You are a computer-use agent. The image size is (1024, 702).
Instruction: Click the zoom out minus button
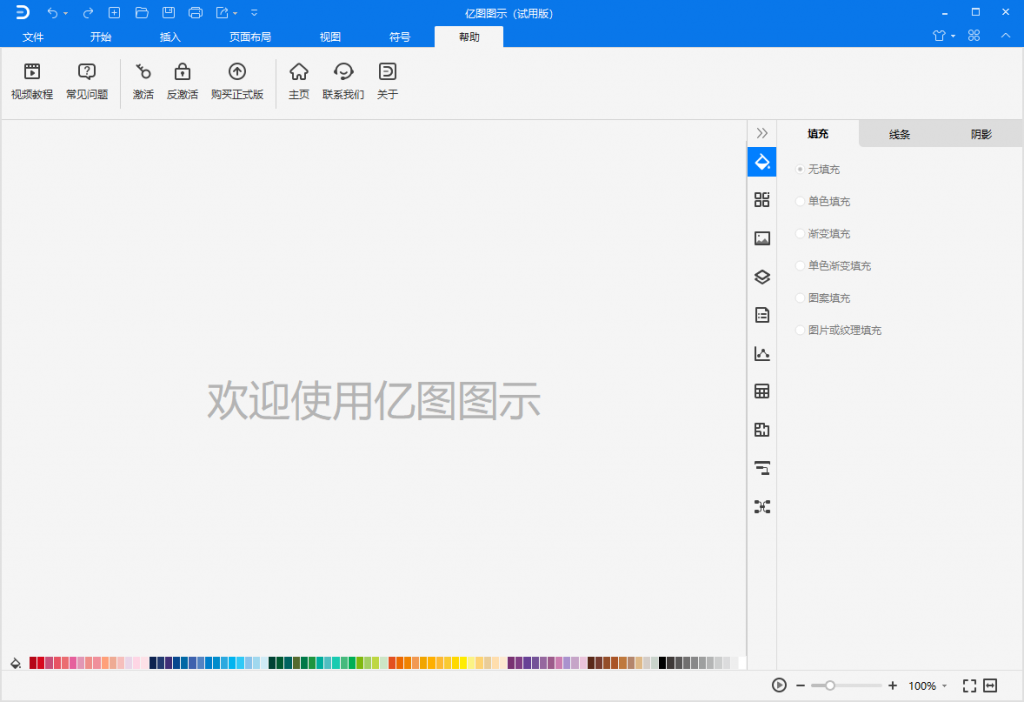click(x=800, y=686)
